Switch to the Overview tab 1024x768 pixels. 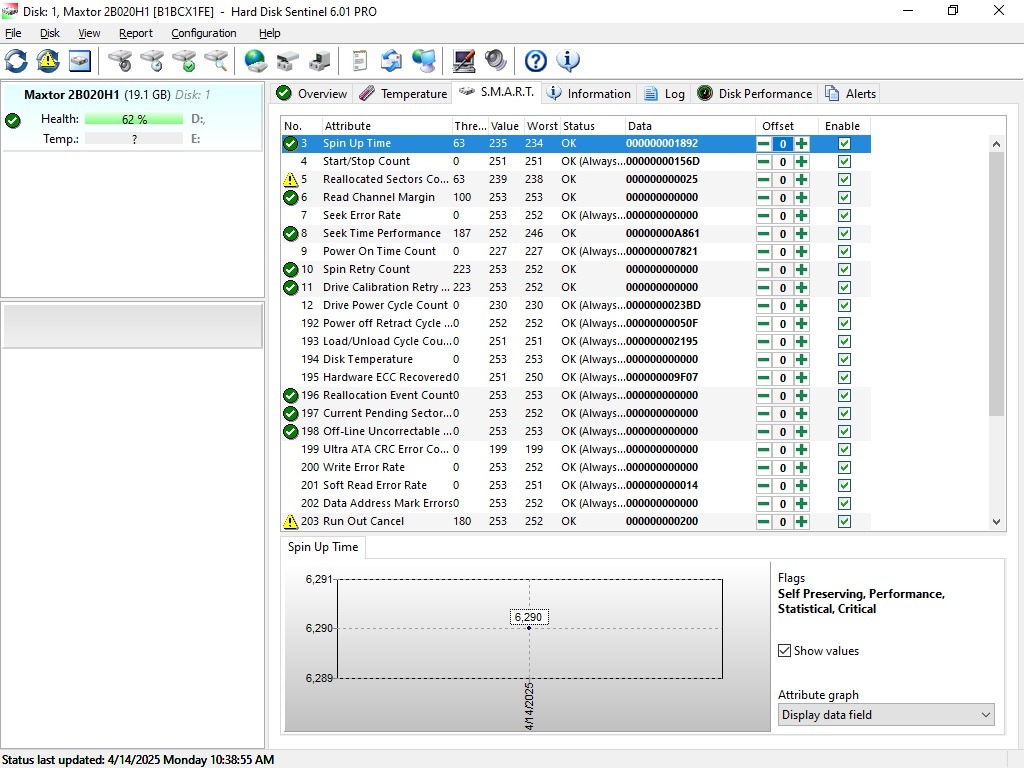point(312,93)
